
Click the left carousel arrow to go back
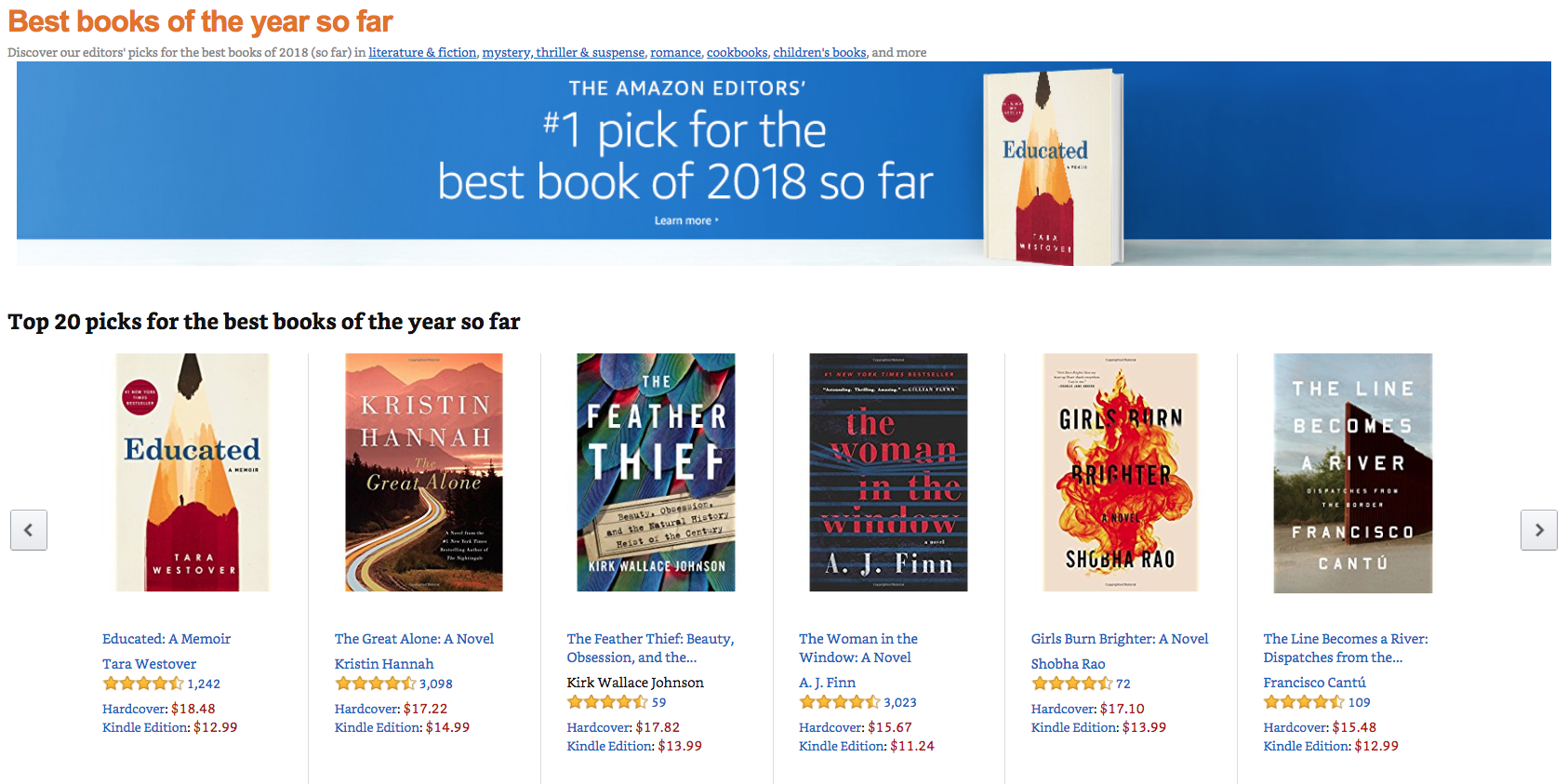[29, 530]
